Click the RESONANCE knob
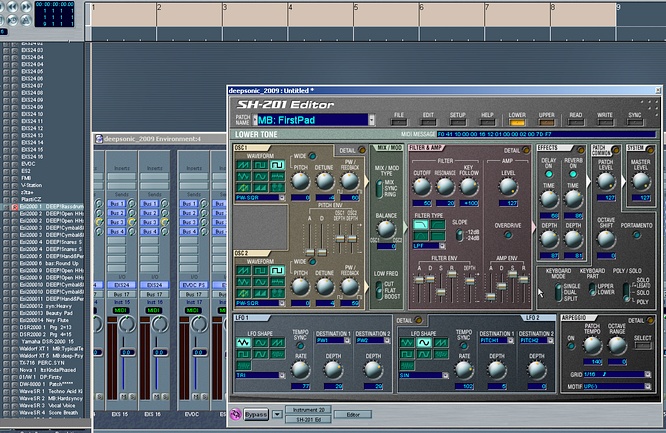Image resolution: width=666 pixels, height=433 pixels. (x=445, y=187)
